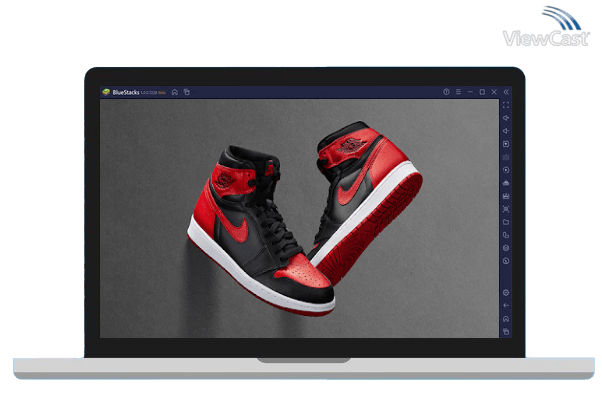The height and width of the screenshot is (414, 602).
Task: Collapse the side toolbar with double chevron
Action: coord(506,92)
